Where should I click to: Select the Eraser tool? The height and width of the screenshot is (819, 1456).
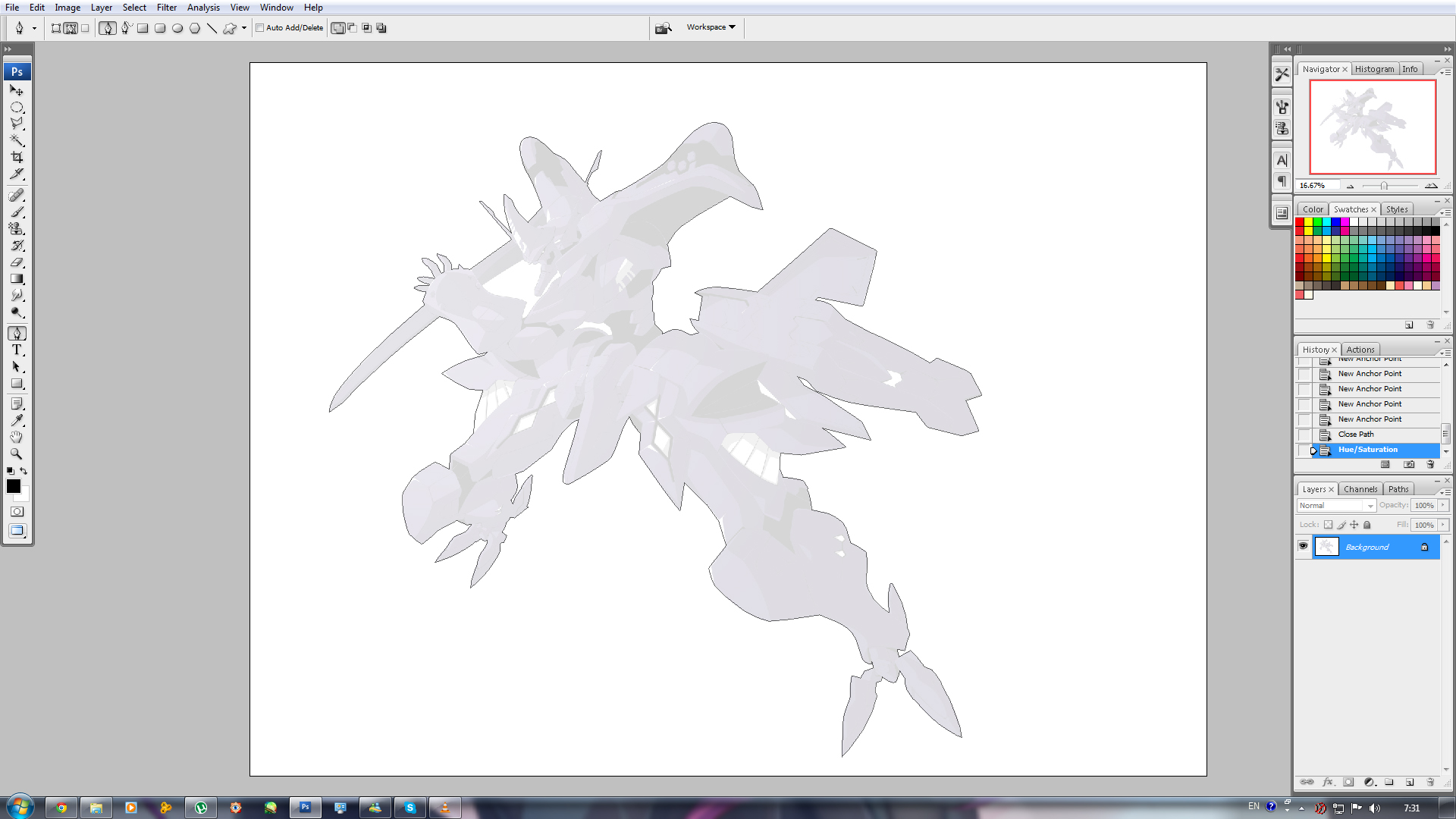coord(17,262)
